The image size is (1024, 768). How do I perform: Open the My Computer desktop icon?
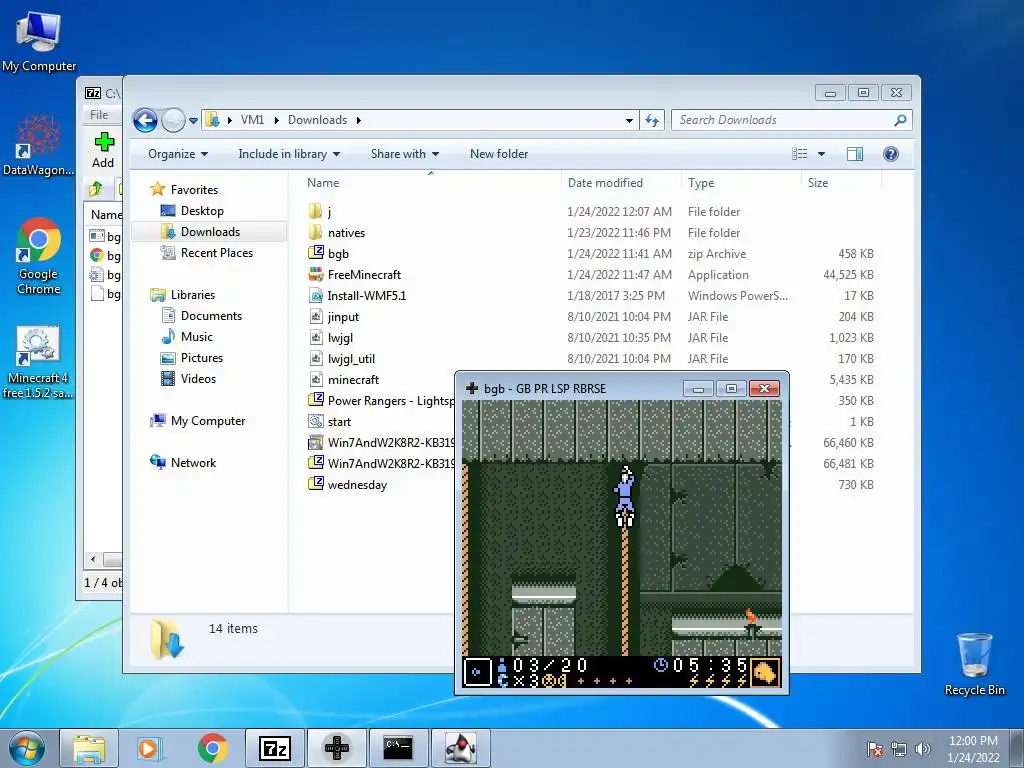[x=39, y=40]
